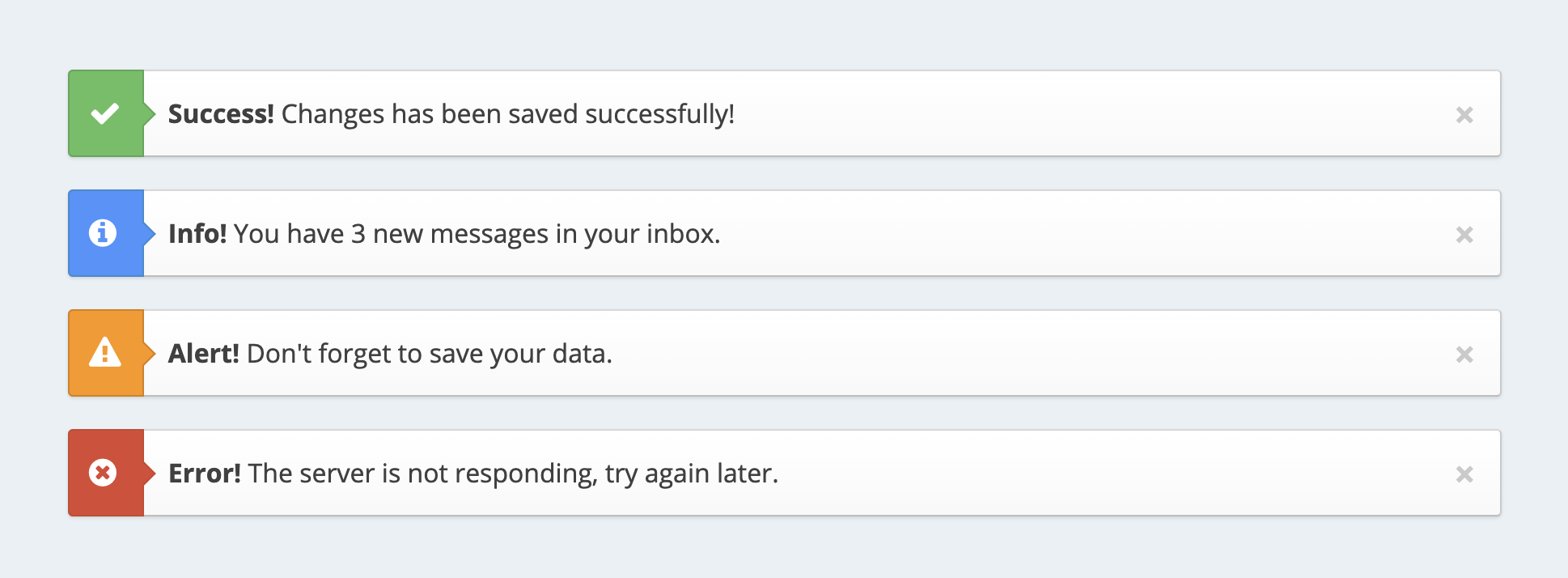Click the orange warning triangle icon
1568x578 pixels.
[x=105, y=352]
